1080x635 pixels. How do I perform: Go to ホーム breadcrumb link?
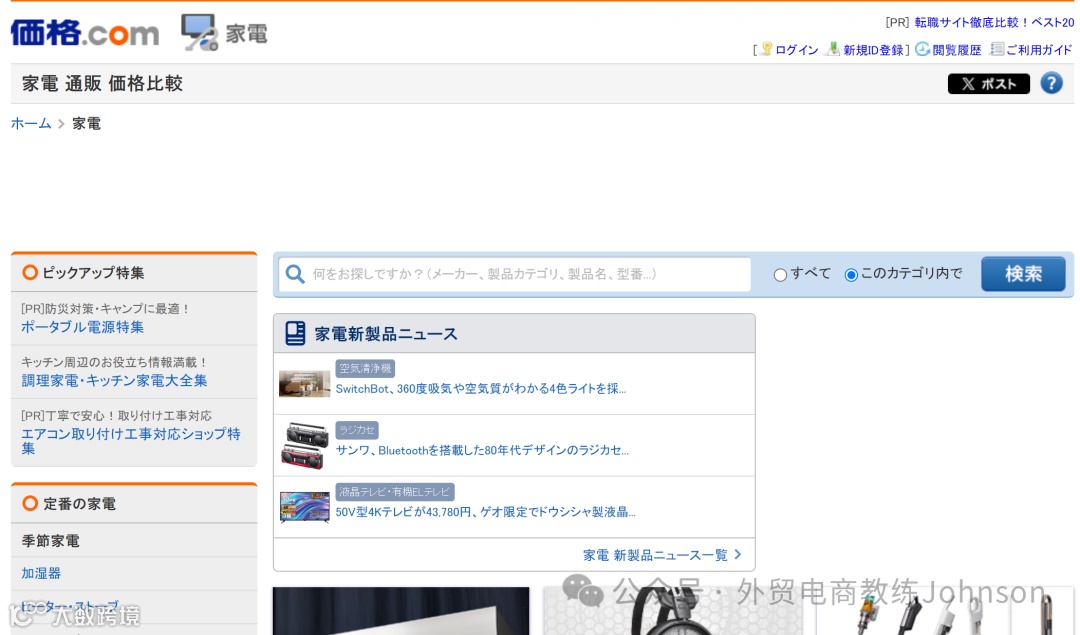click(x=31, y=123)
